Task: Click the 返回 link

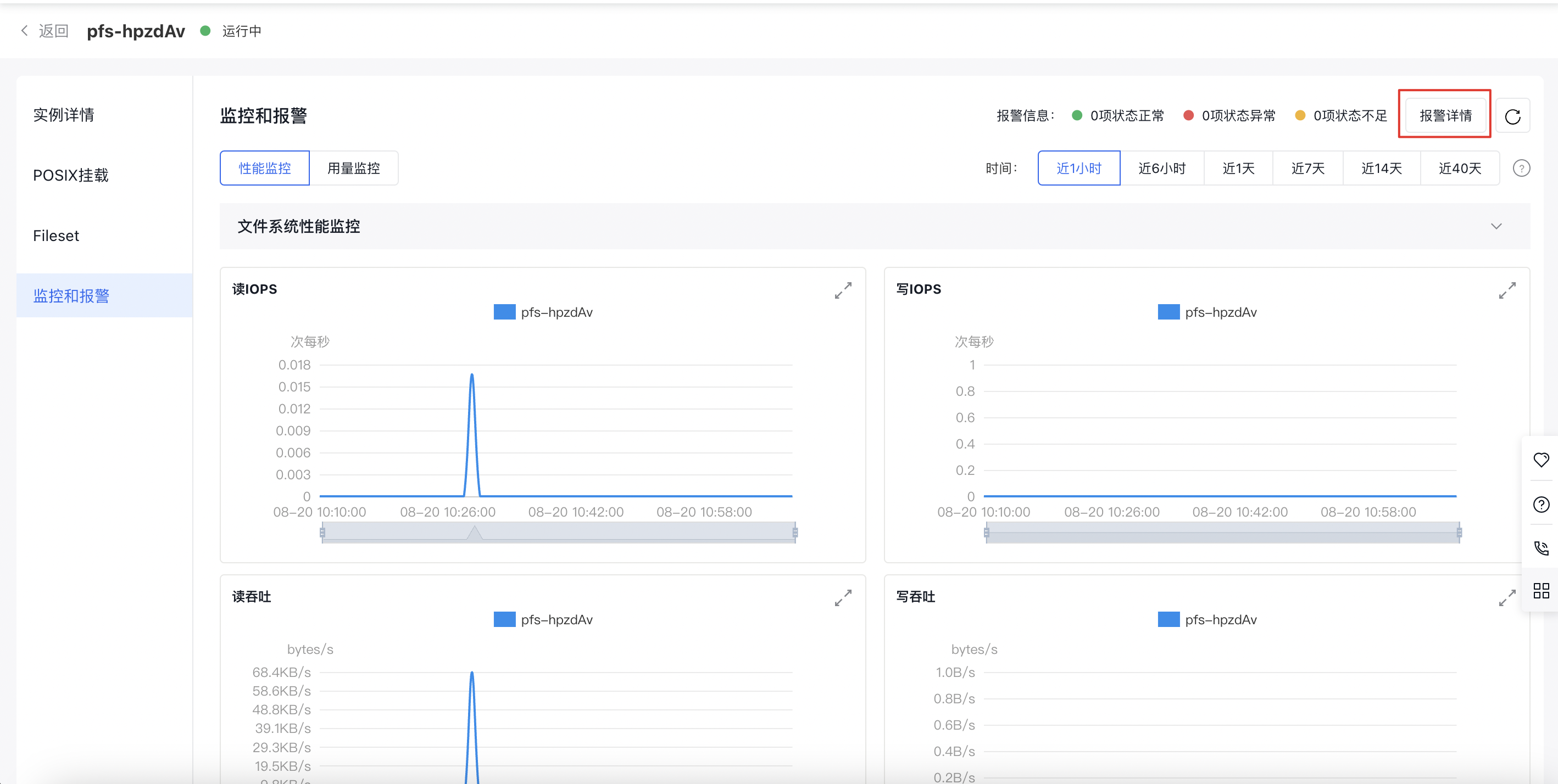Action: 53,31
